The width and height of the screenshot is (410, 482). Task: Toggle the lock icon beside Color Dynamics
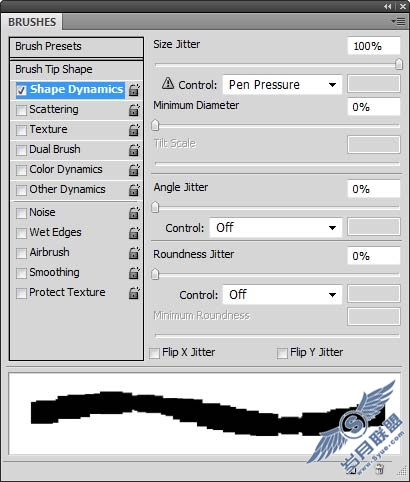click(x=134, y=170)
